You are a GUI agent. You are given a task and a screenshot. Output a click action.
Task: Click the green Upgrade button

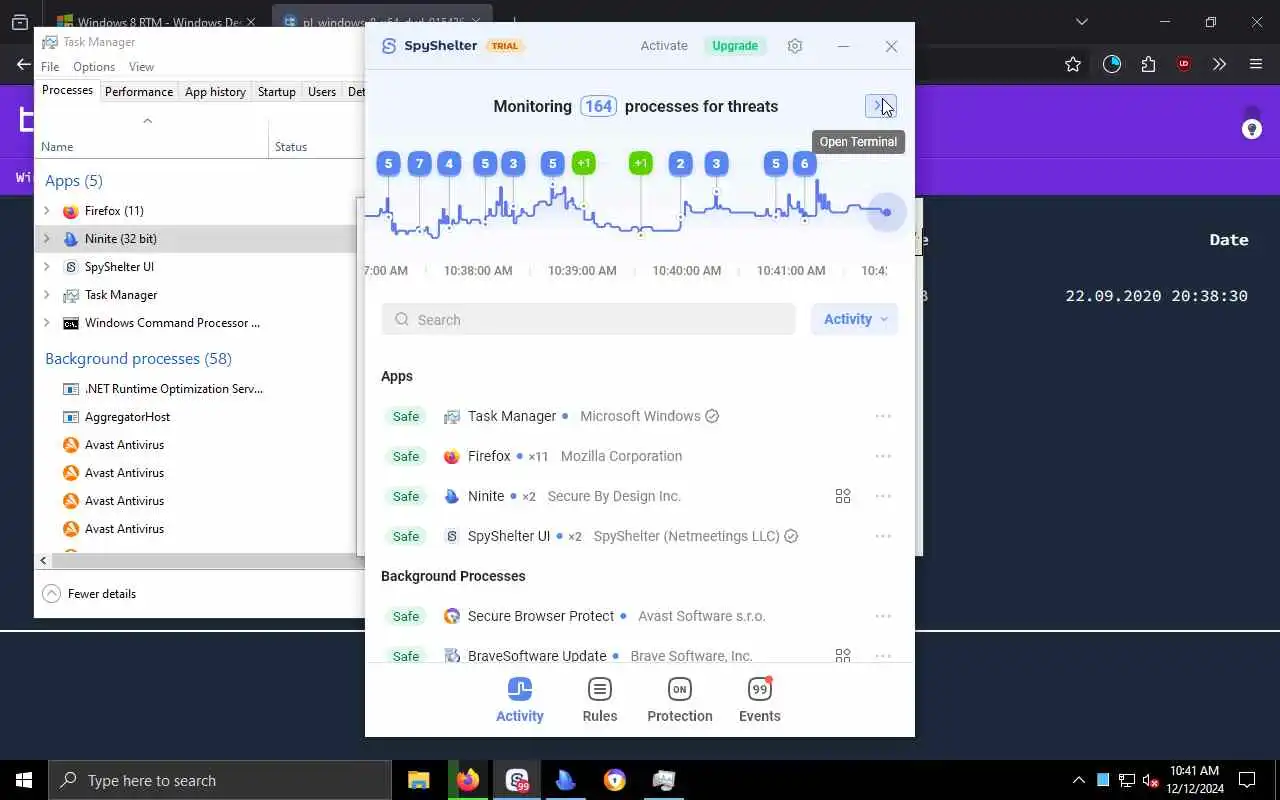(735, 46)
